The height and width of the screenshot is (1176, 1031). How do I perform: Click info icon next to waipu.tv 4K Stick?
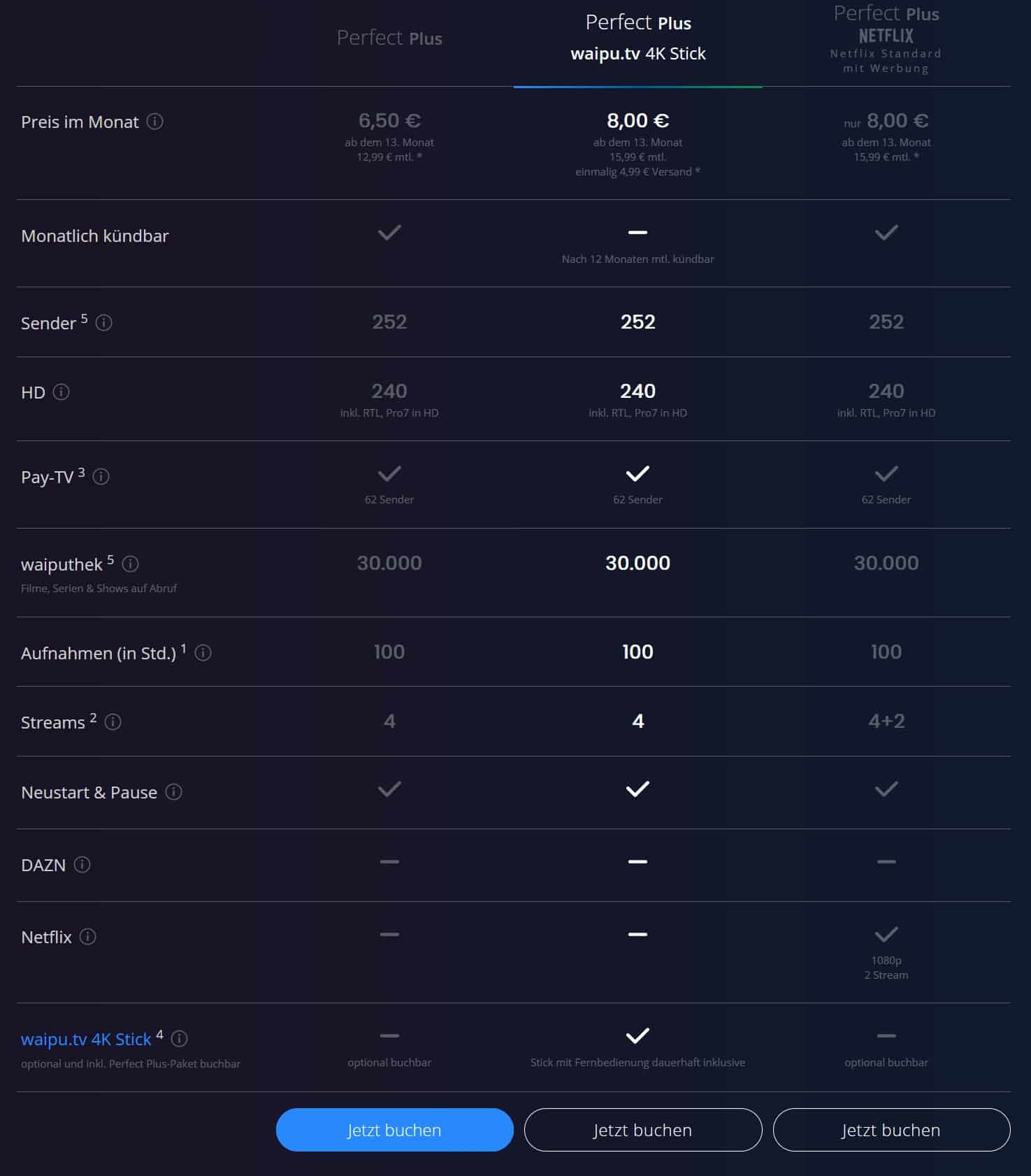tap(179, 1039)
